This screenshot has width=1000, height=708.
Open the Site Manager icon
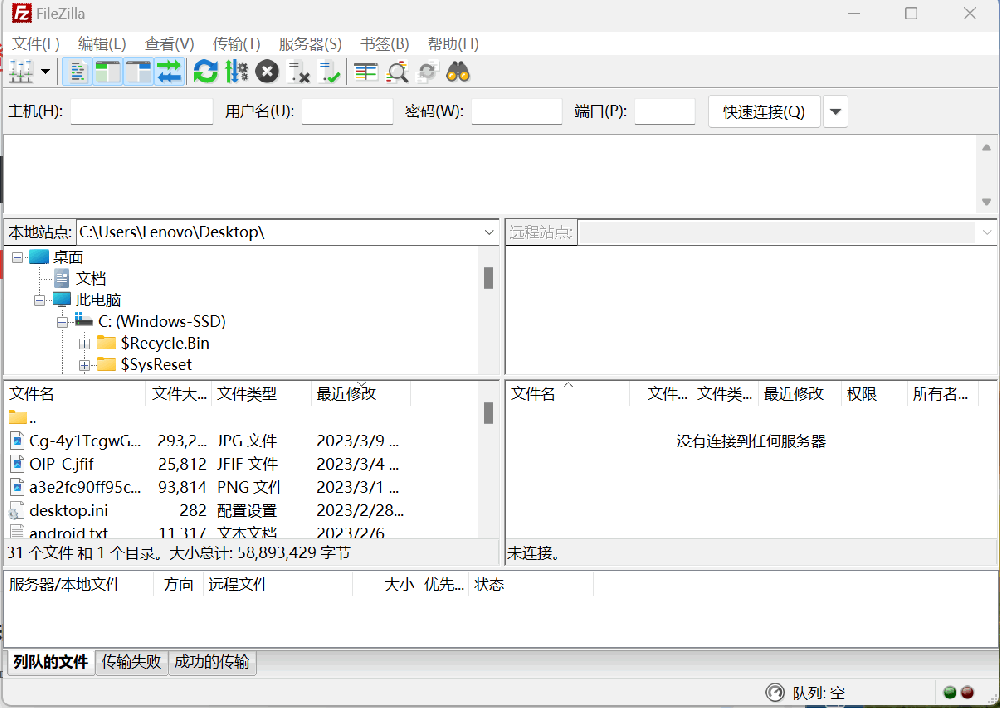pos(20,72)
